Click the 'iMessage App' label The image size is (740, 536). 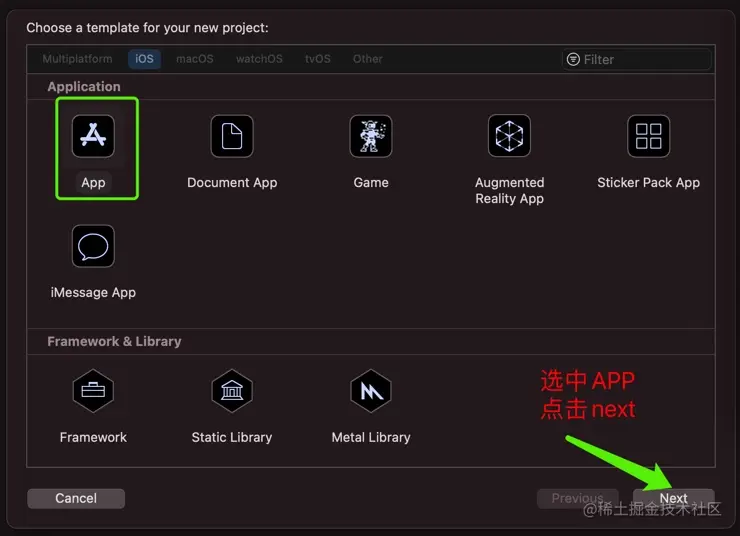(93, 293)
